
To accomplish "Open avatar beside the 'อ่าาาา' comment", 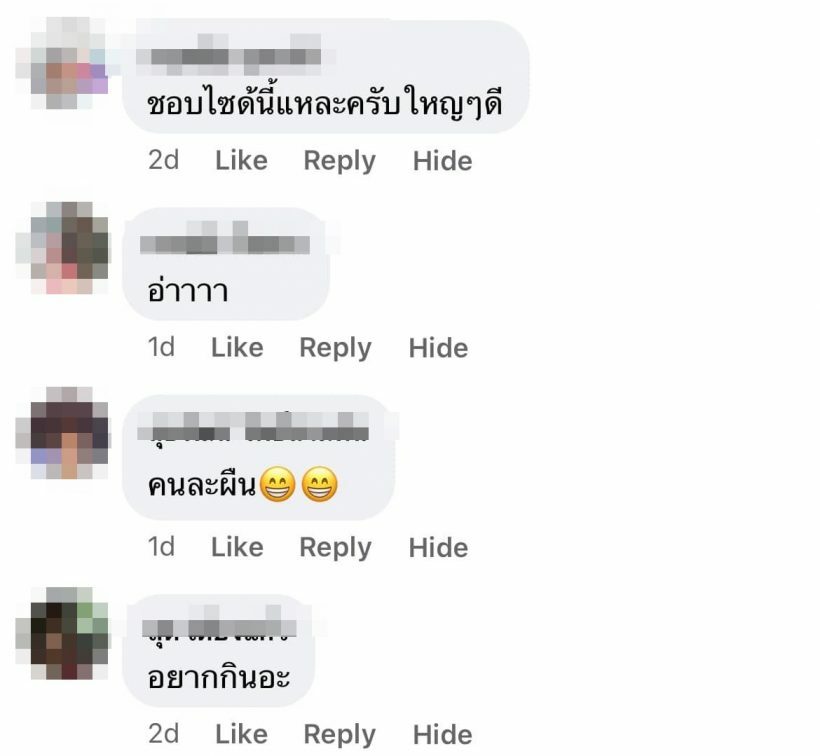I will (62, 248).
